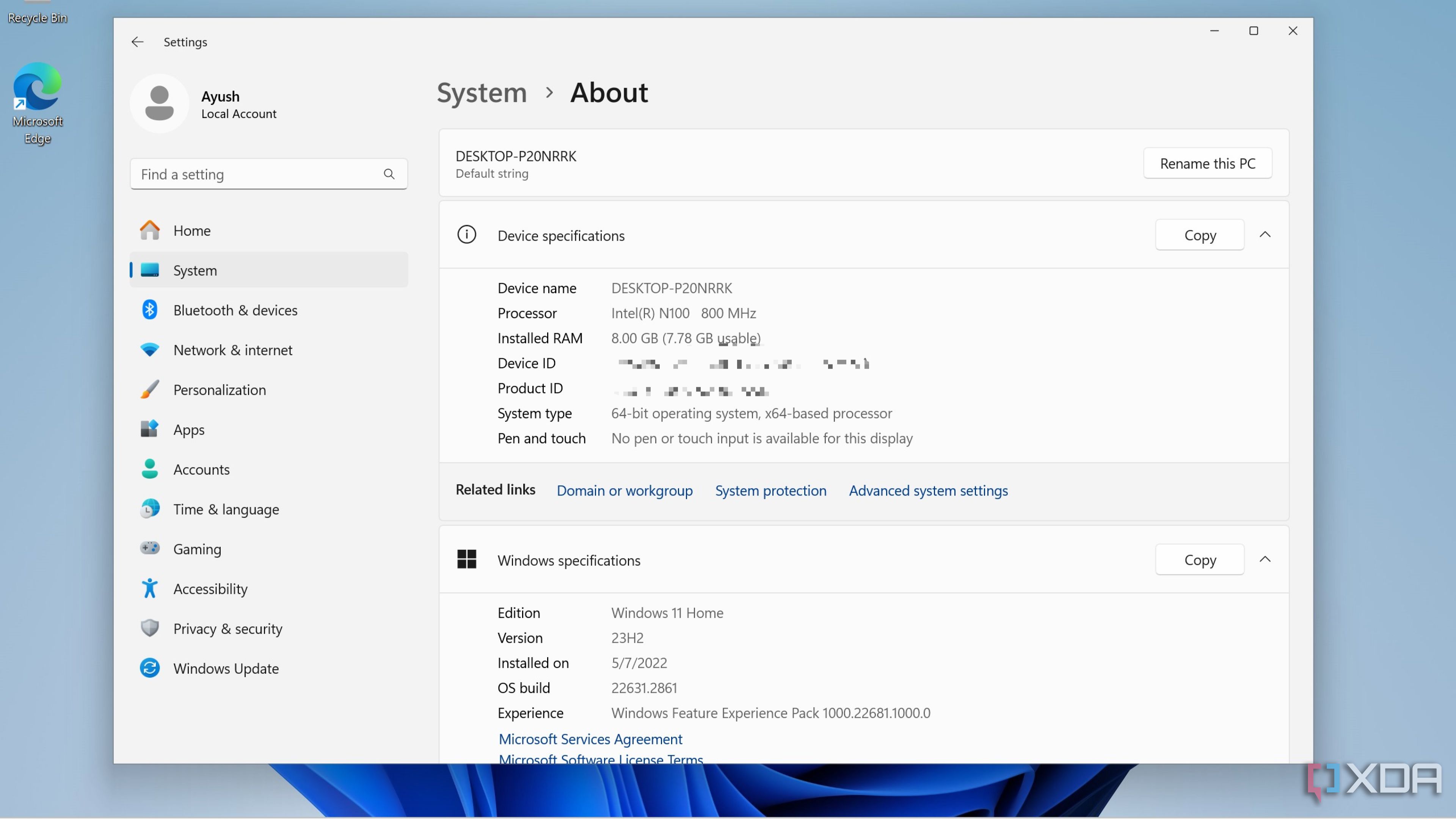Click System in the breadcrumb
This screenshot has width=1456, height=819.
point(482,93)
